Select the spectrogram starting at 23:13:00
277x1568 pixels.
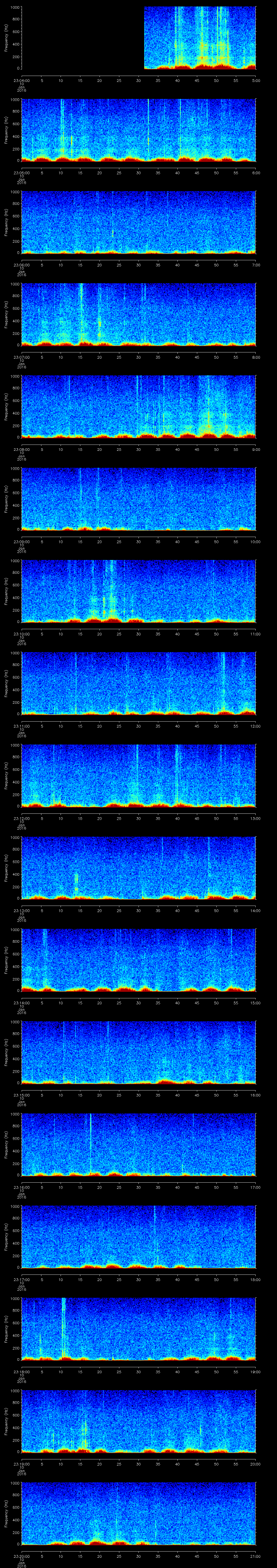(138, 868)
